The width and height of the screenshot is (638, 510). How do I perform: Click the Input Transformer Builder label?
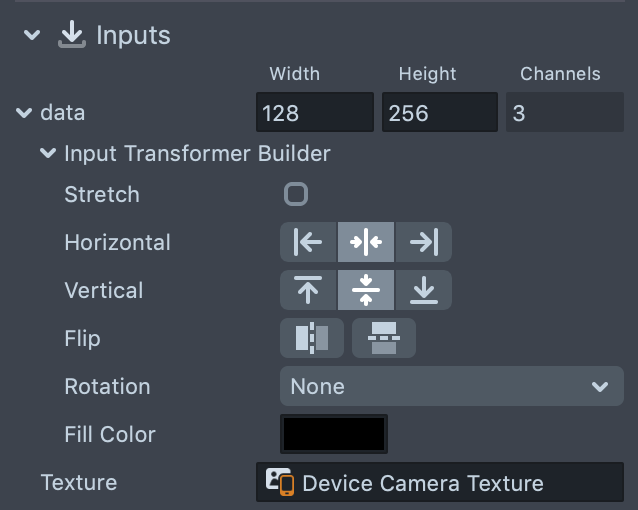coord(197,154)
